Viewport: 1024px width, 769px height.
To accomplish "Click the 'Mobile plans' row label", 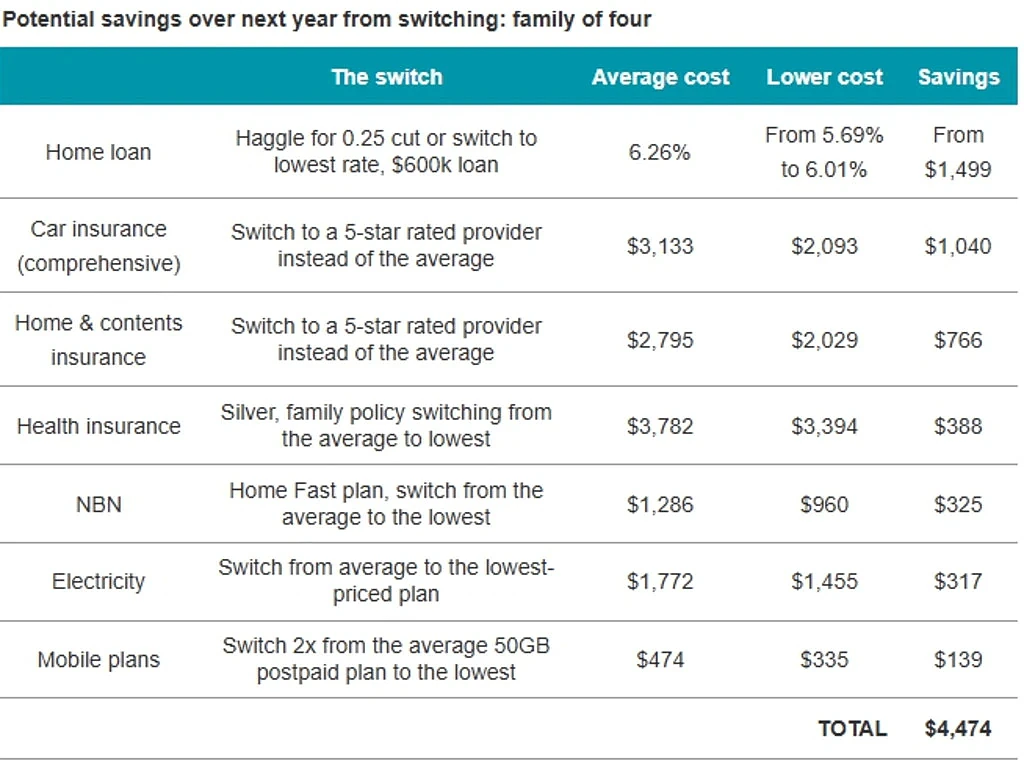I will point(99,659).
